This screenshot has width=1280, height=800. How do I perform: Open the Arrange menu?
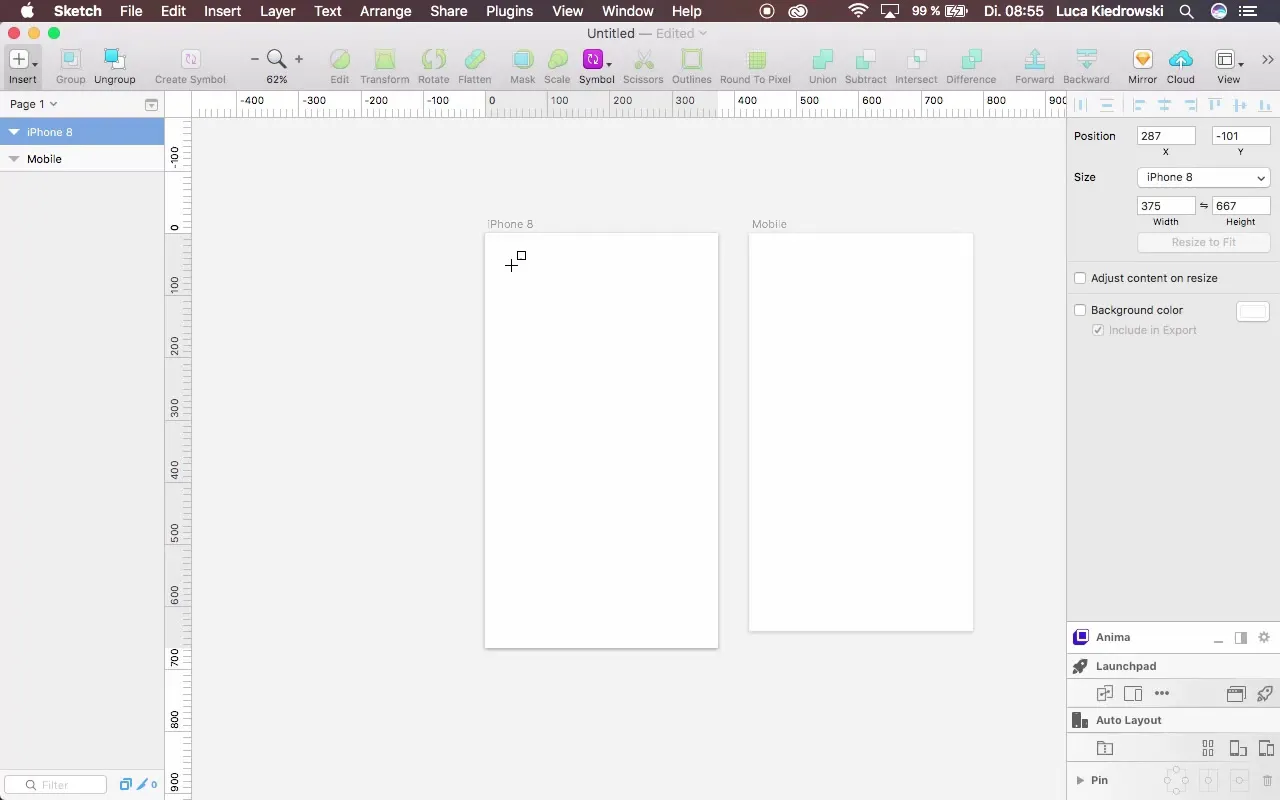click(385, 11)
